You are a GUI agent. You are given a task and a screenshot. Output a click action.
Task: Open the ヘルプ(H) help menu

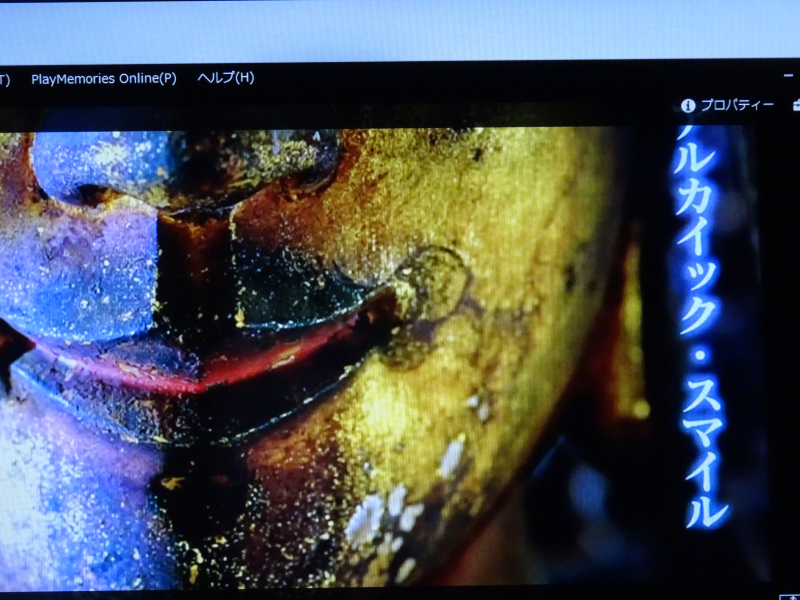coord(226,78)
